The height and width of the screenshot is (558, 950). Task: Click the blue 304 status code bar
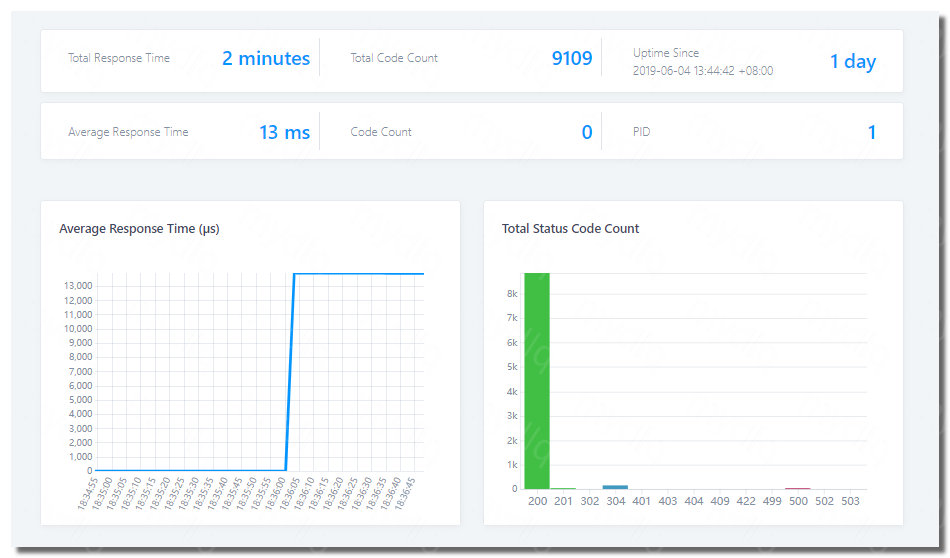point(615,487)
